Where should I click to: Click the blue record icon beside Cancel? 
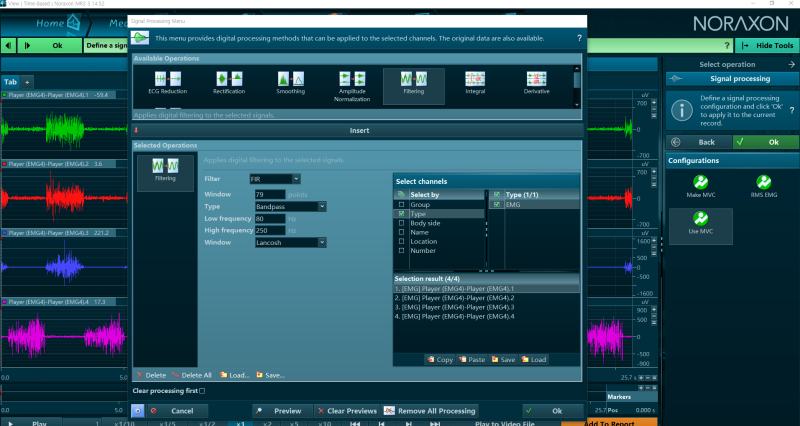tap(137, 411)
